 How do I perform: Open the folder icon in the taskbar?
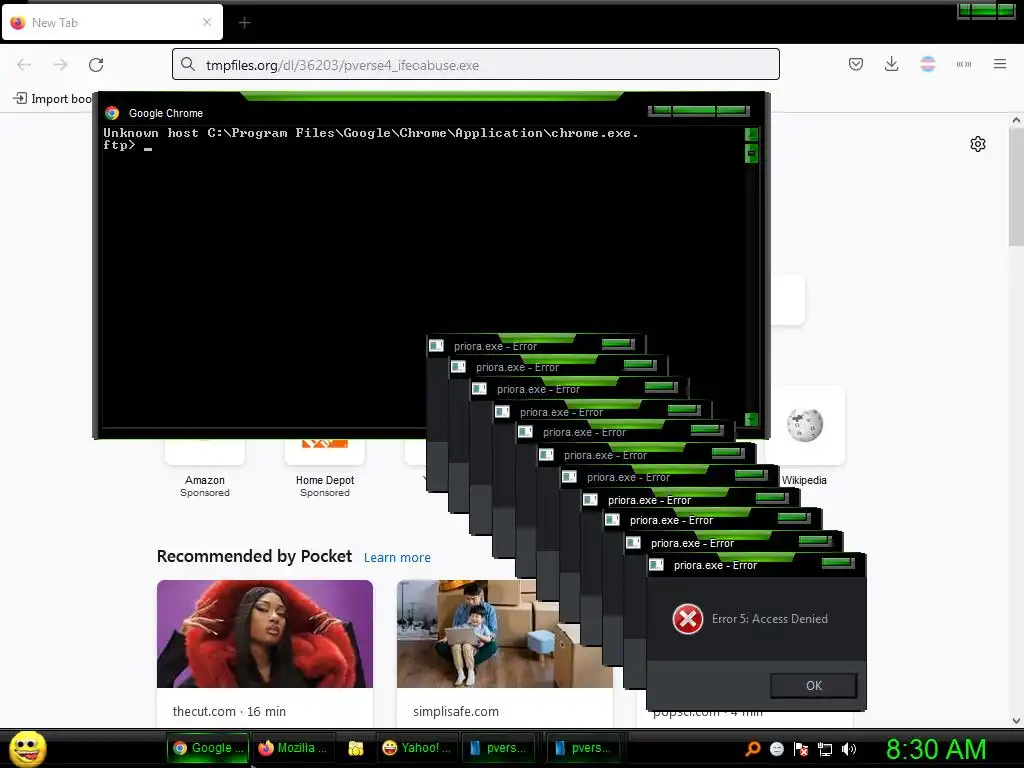(355, 748)
